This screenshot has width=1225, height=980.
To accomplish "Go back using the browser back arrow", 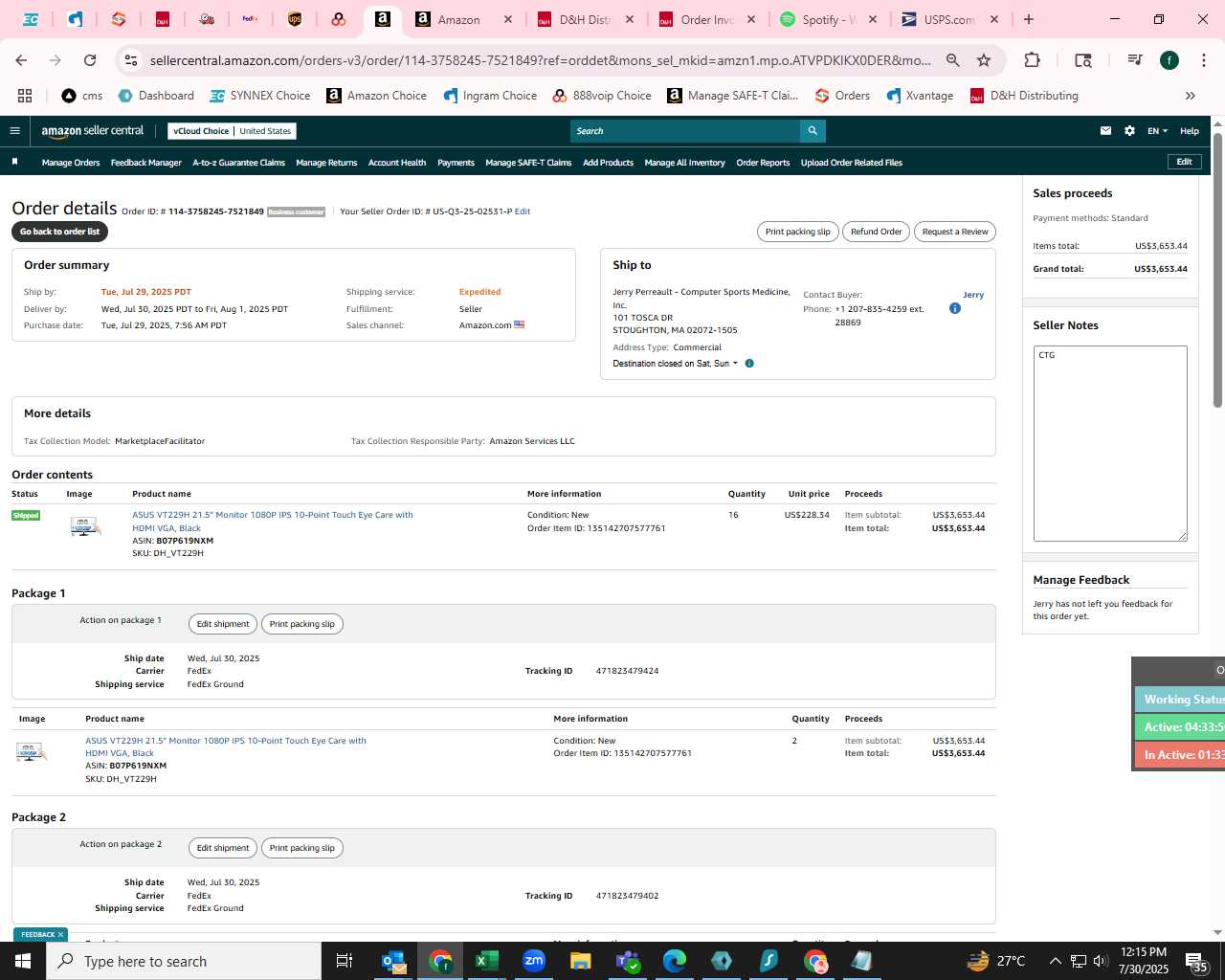I will tap(21, 60).
